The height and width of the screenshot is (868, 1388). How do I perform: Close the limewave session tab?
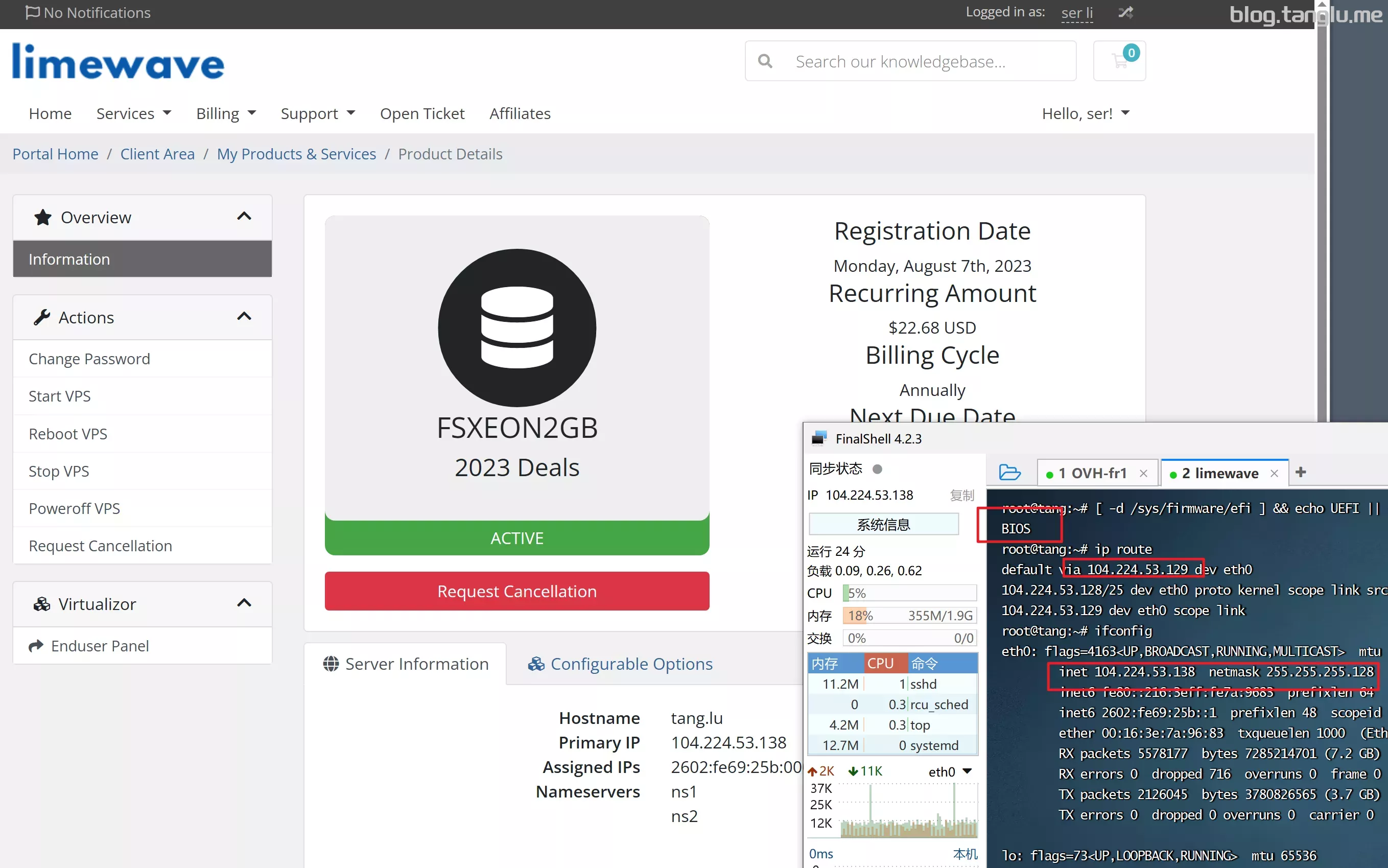[x=1274, y=473]
